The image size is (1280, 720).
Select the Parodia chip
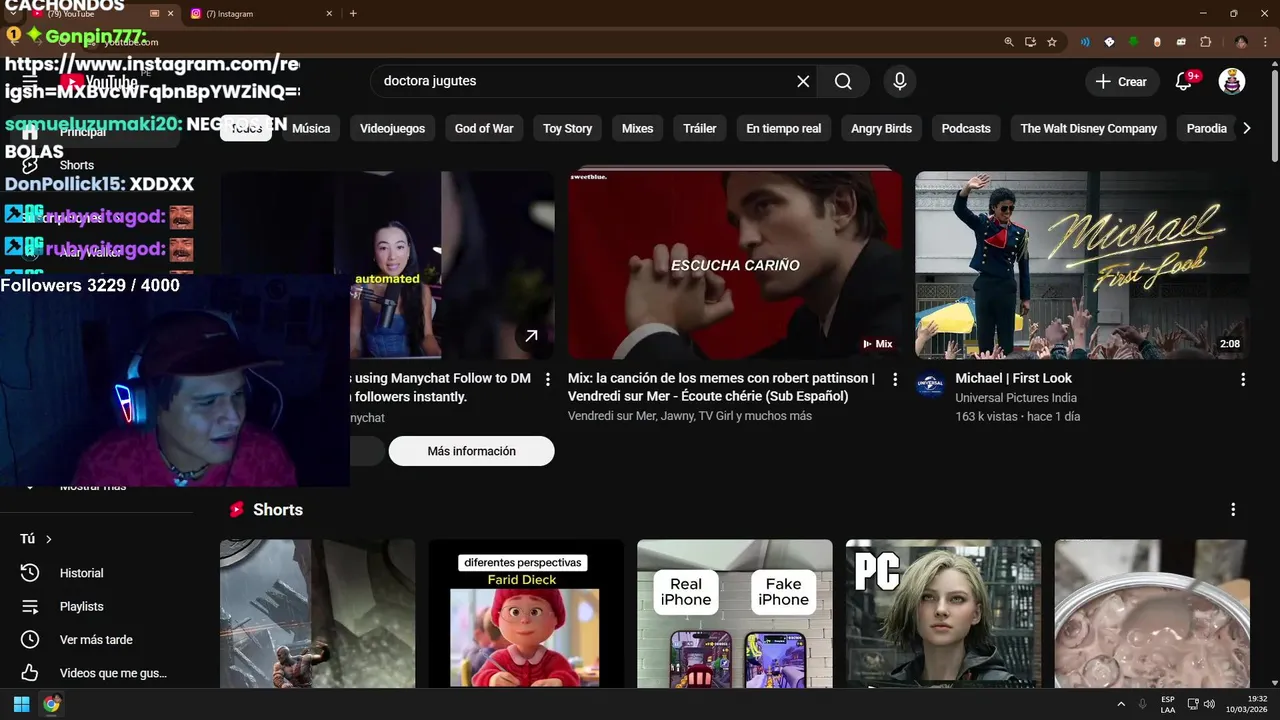point(1206,128)
